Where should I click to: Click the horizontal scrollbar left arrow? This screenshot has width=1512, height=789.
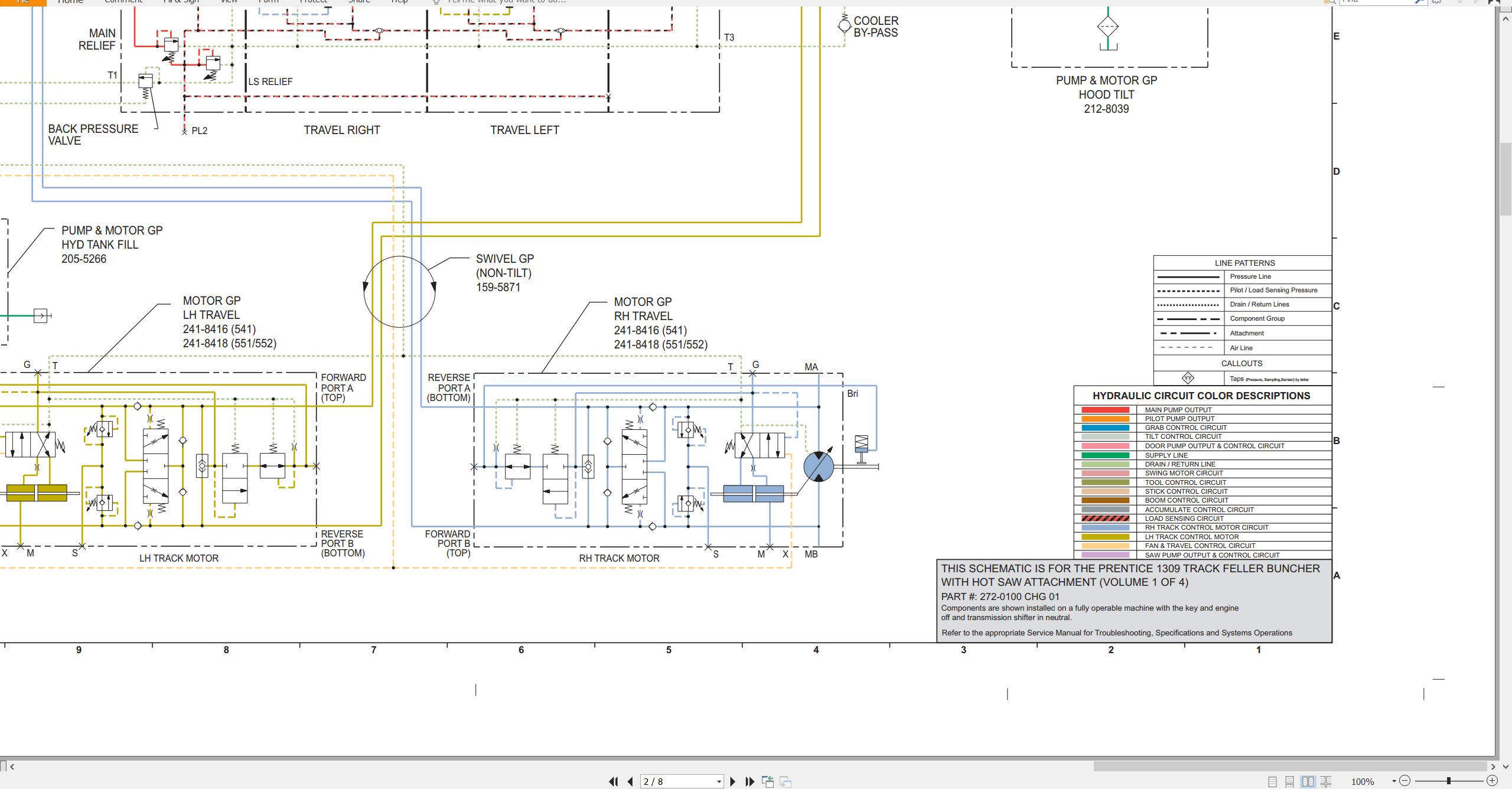[x=12, y=767]
